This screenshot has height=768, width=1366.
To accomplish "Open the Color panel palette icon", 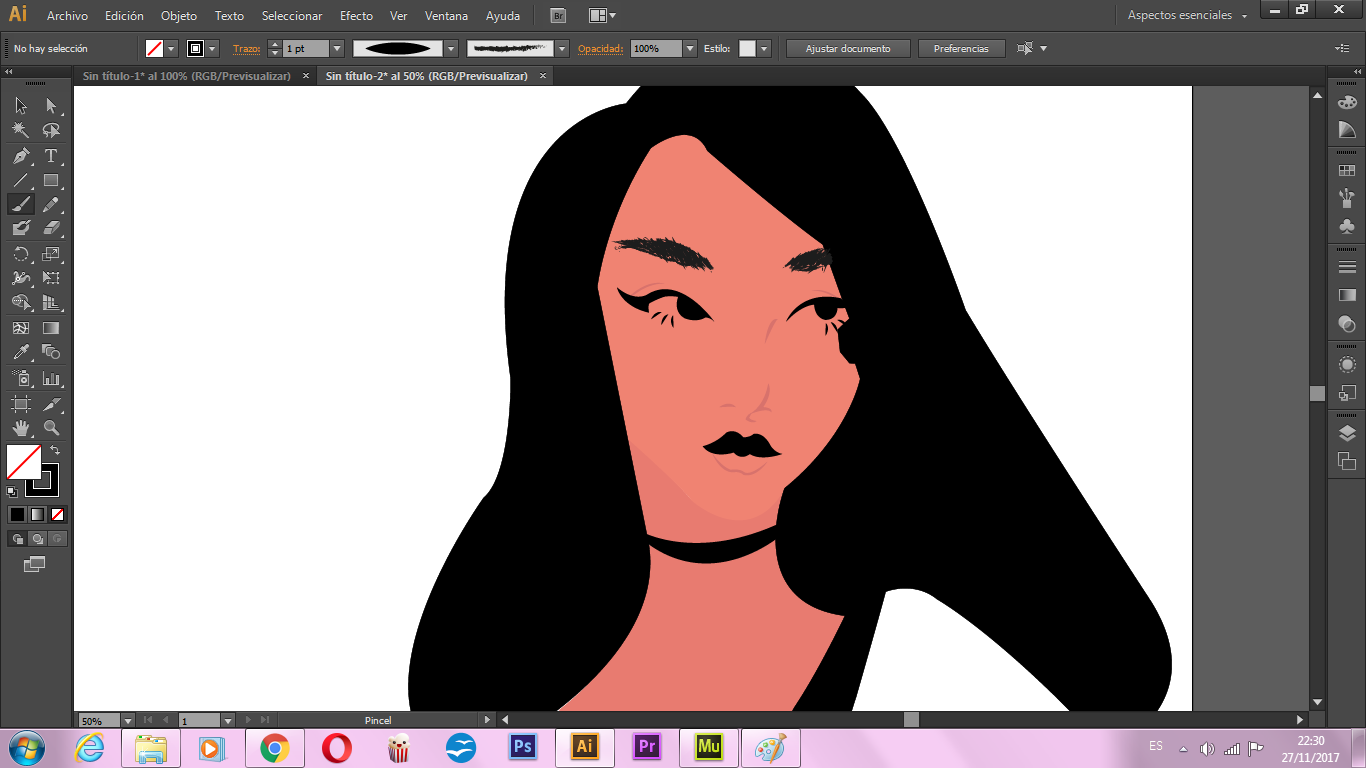I will [1347, 102].
